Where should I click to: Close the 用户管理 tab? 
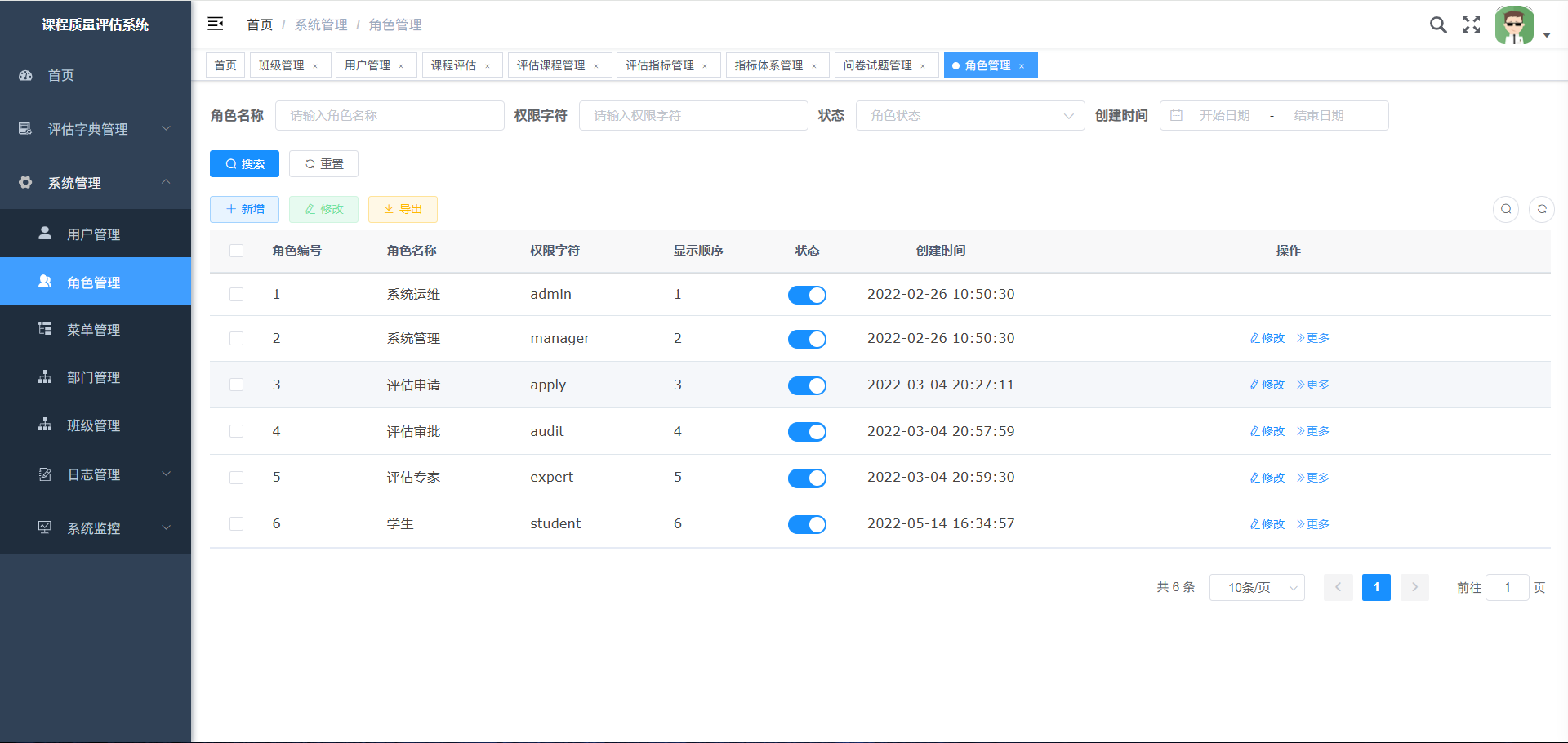pos(401,66)
